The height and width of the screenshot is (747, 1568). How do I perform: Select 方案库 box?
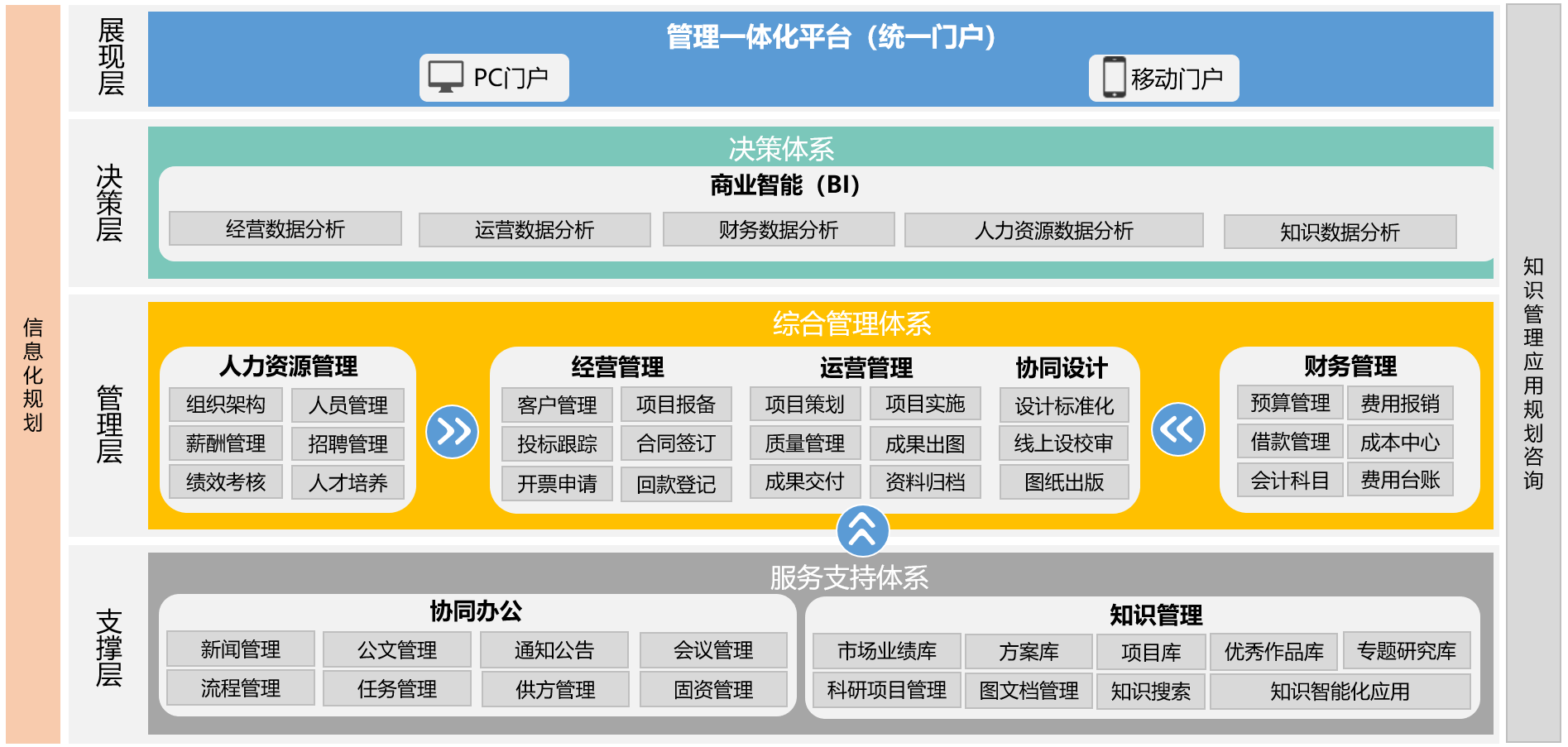coord(1029,653)
